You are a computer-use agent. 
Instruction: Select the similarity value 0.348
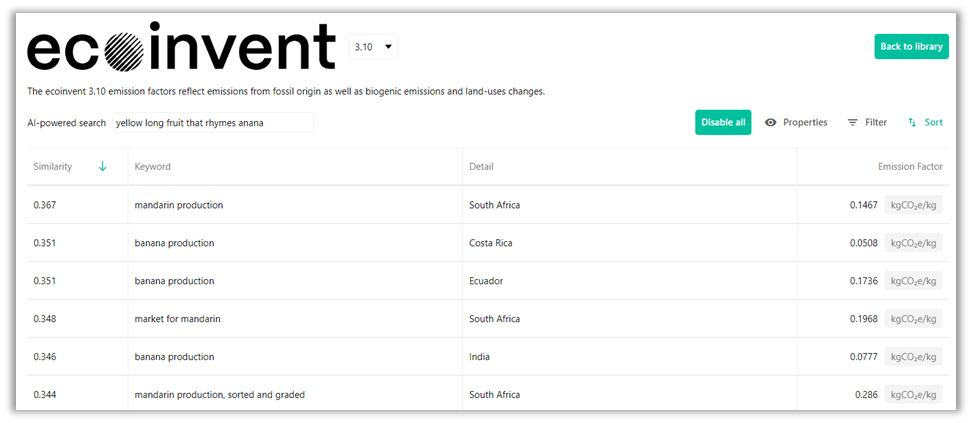coord(45,319)
